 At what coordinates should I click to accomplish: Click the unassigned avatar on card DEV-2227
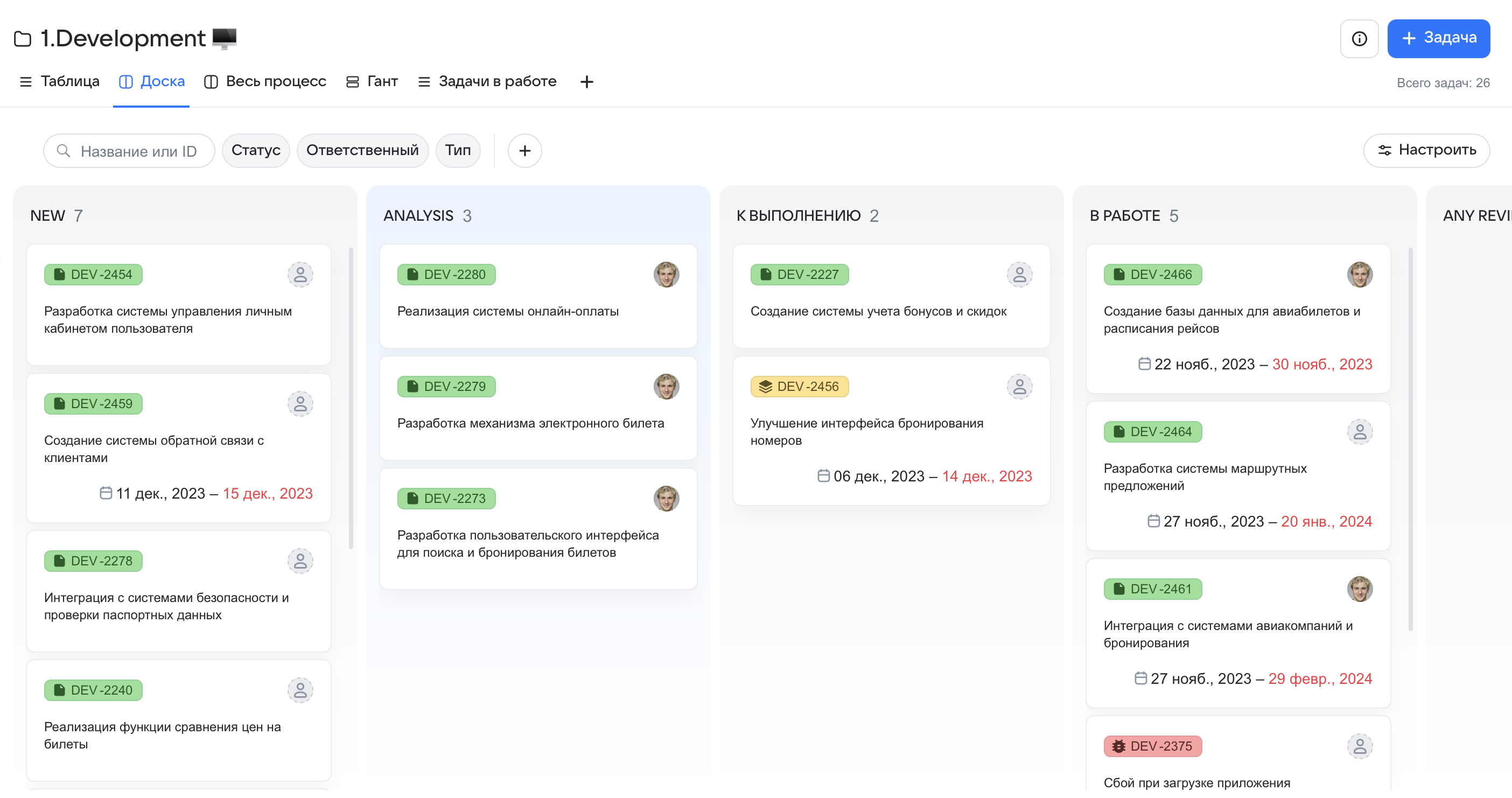click(1019, 275)
